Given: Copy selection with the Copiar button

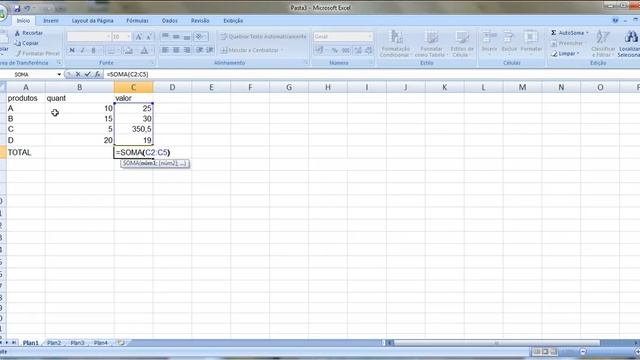Looking at the screenshot, I should [27, 43].
